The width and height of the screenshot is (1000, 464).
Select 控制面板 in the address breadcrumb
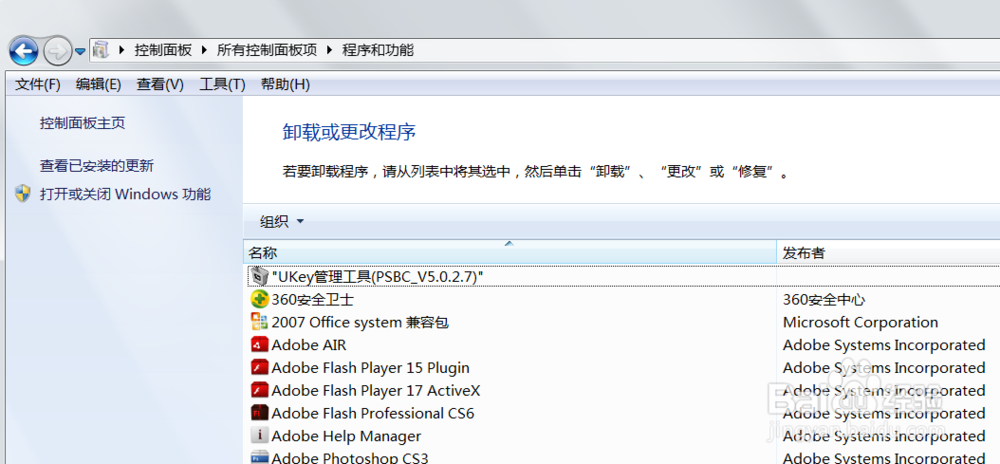click(x=163, y=50)
